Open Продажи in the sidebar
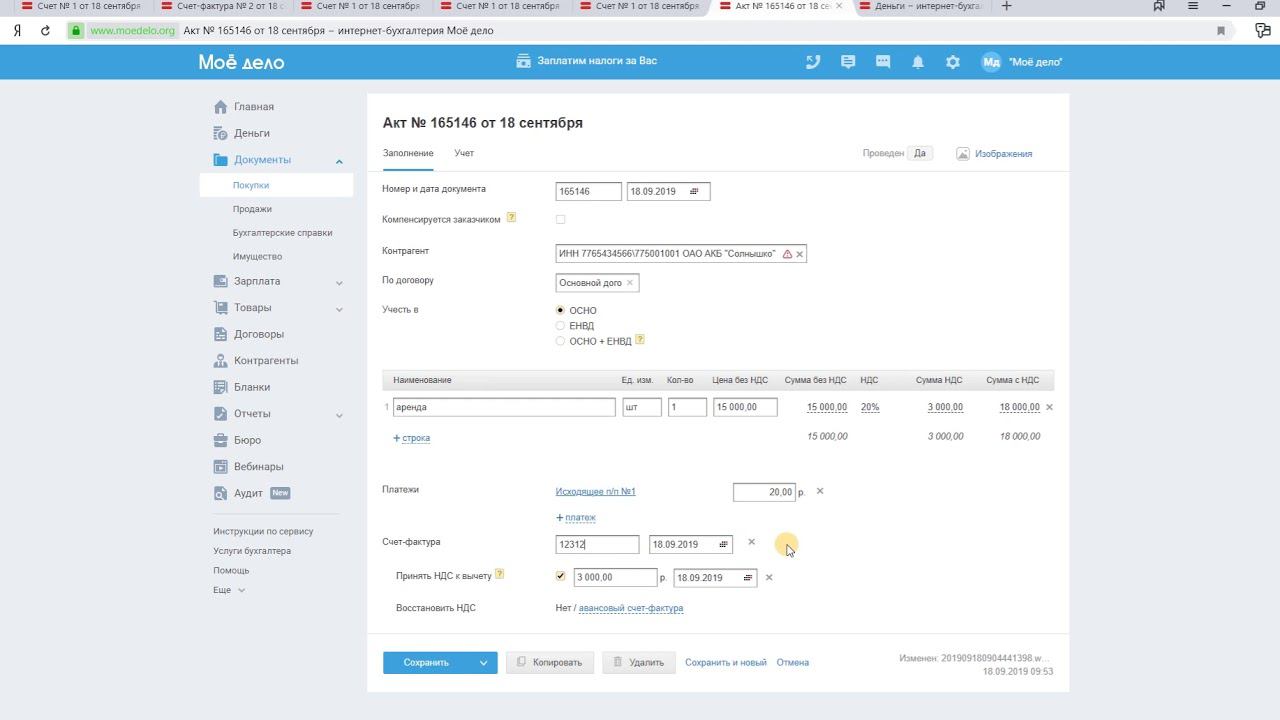Viewport: 1280px width, 720px height. tap(252, 209)
